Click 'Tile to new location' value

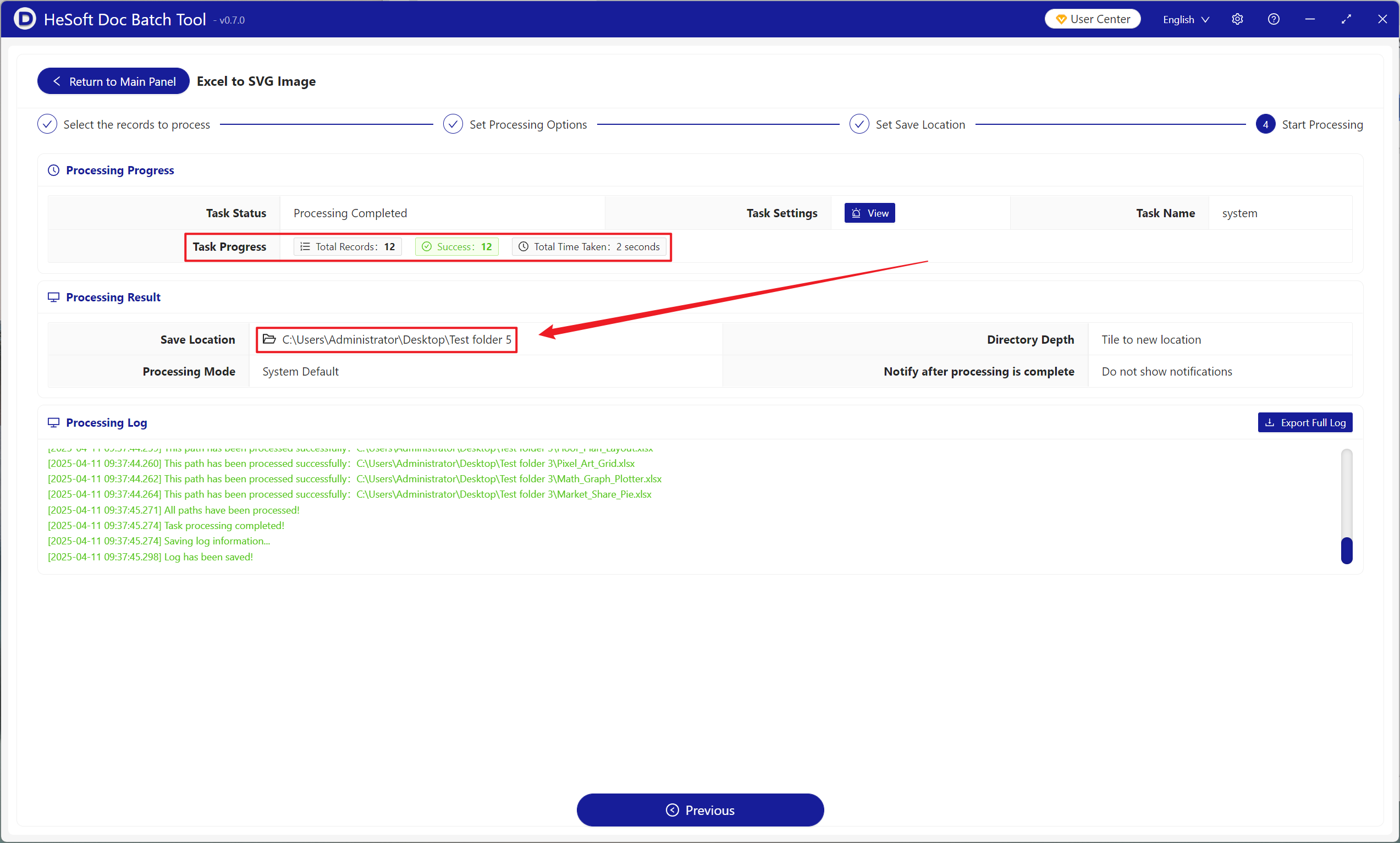[1151, 340]
